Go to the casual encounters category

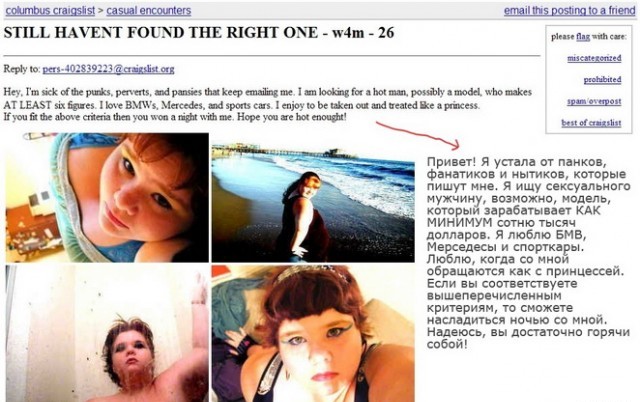[149, 11]
